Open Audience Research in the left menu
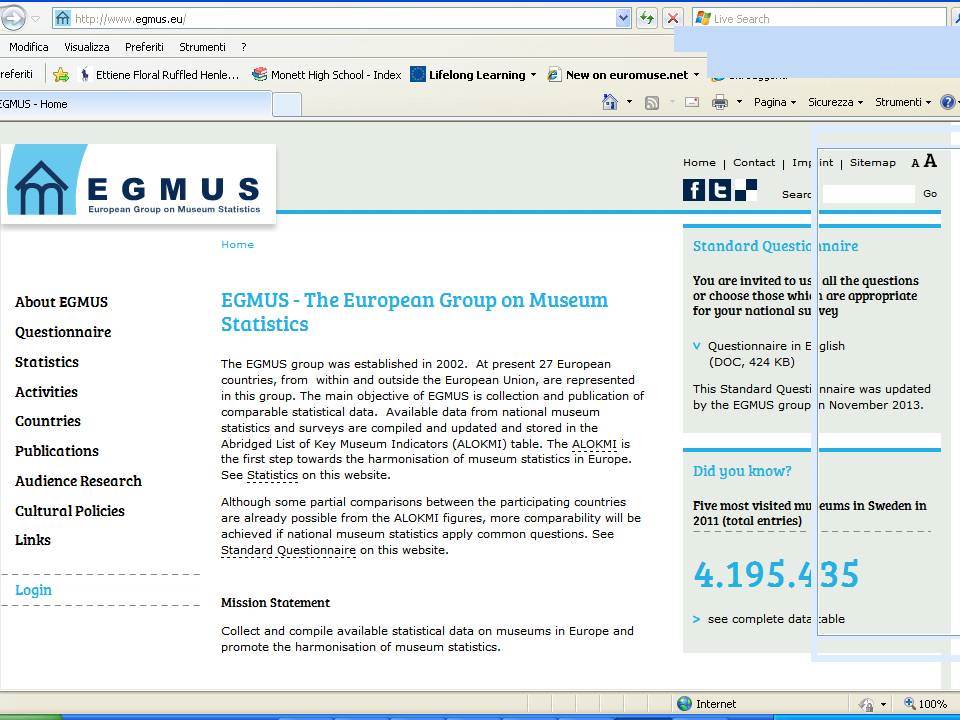The height and width of the screenshot is (720, 960). pyautogui.click(x=78, y=481)
